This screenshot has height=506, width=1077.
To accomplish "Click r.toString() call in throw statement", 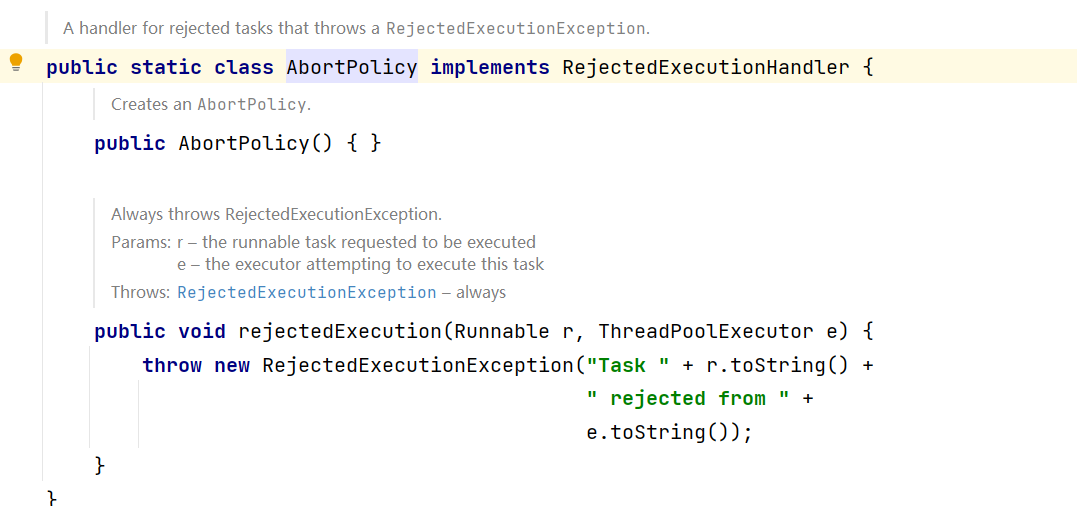I will point(777,365).
